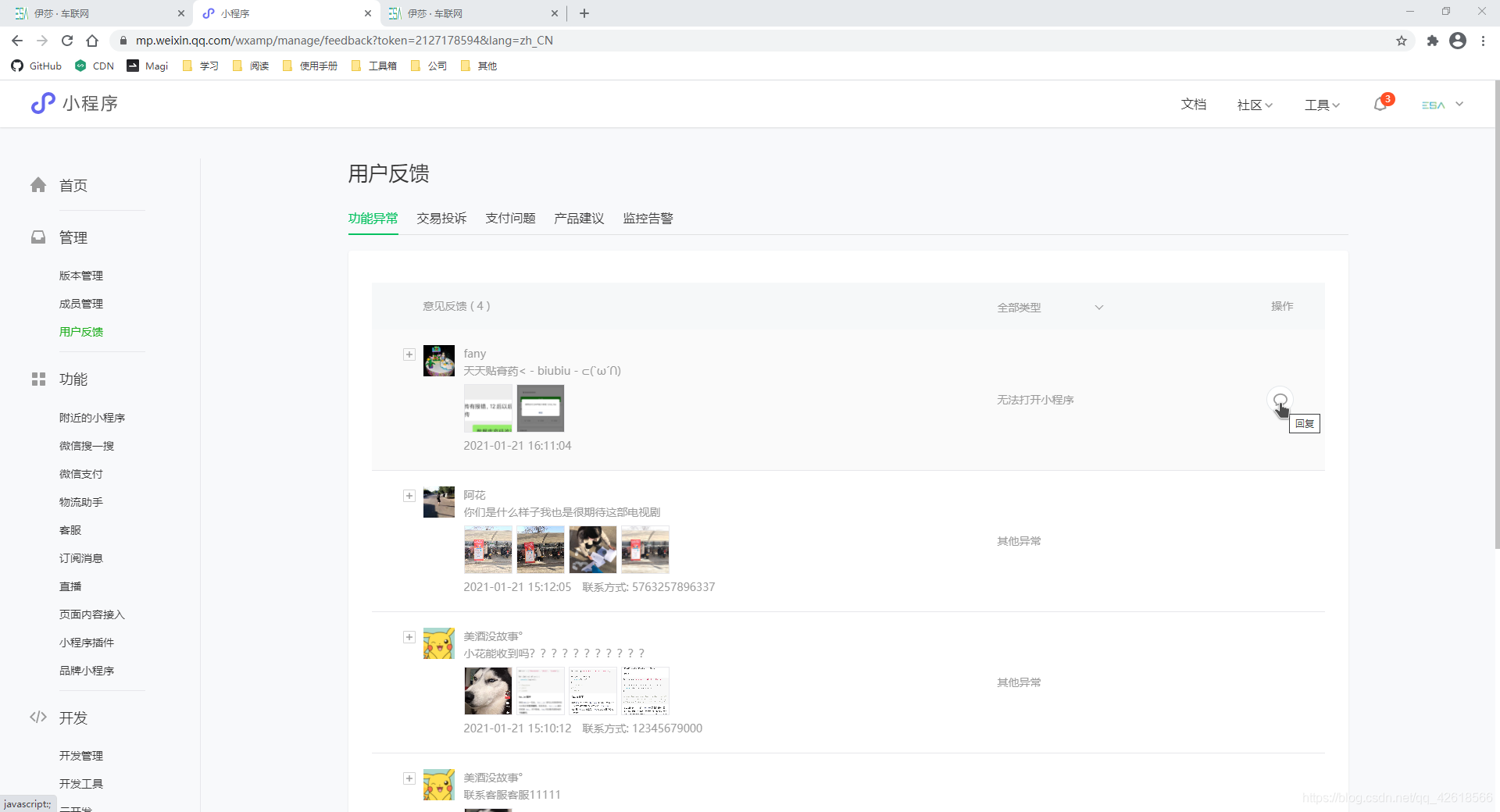
Task: Open 小程序插件 in sidebar
Action: [87, 643]
